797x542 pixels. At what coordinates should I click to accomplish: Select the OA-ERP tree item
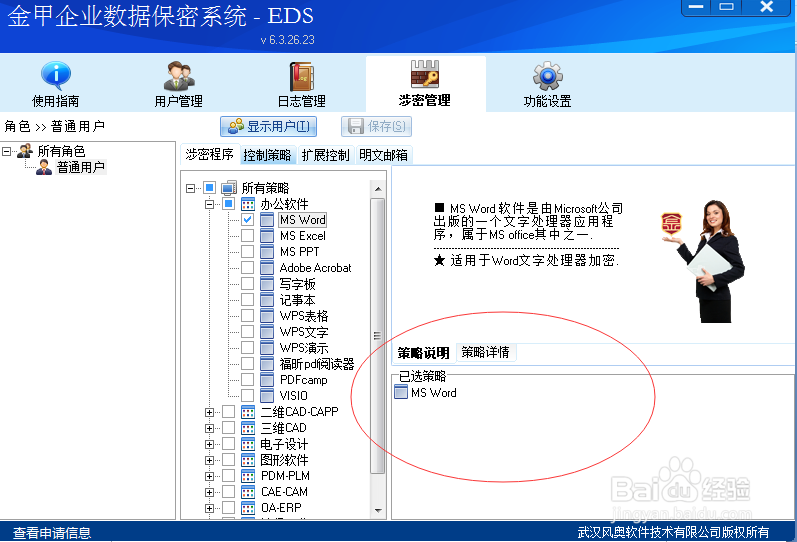point(281,508)
